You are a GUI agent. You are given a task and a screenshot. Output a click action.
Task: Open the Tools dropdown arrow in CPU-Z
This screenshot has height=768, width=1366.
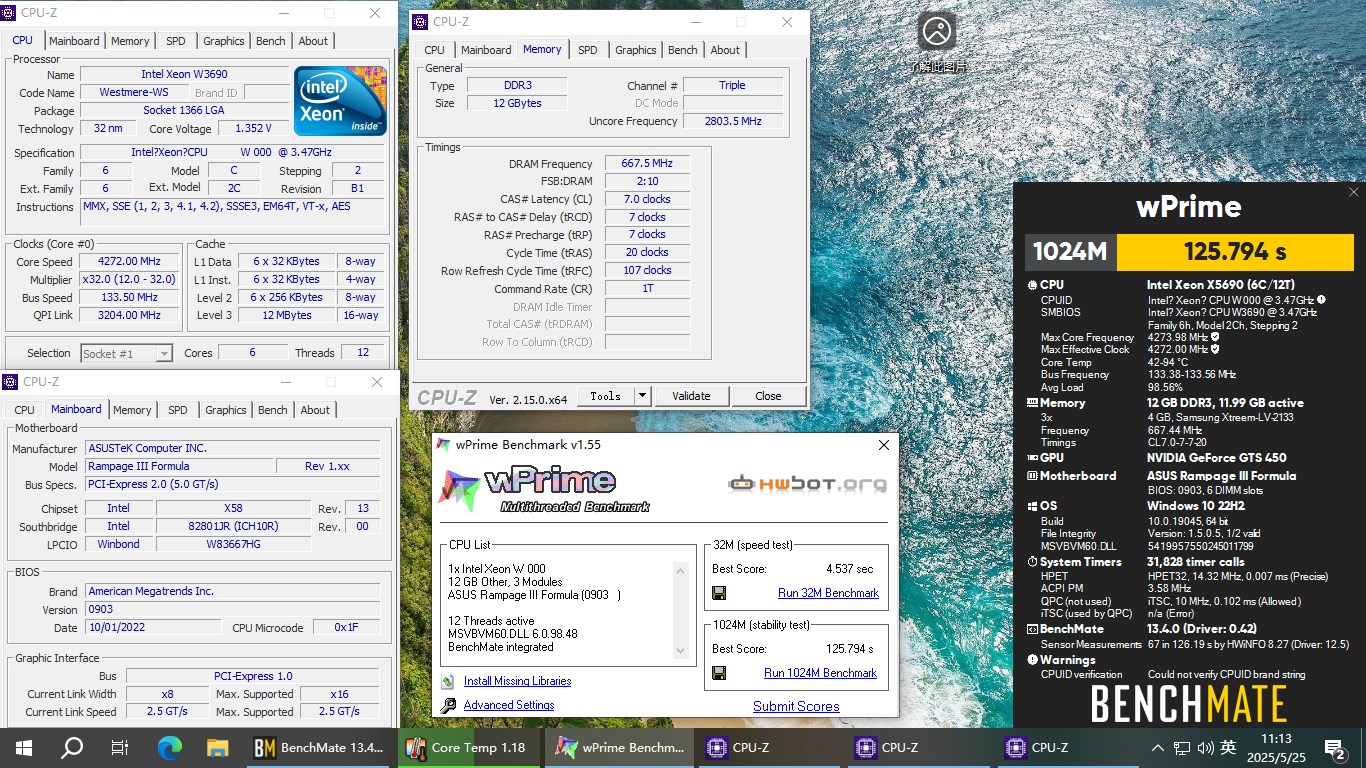(642, 396)
